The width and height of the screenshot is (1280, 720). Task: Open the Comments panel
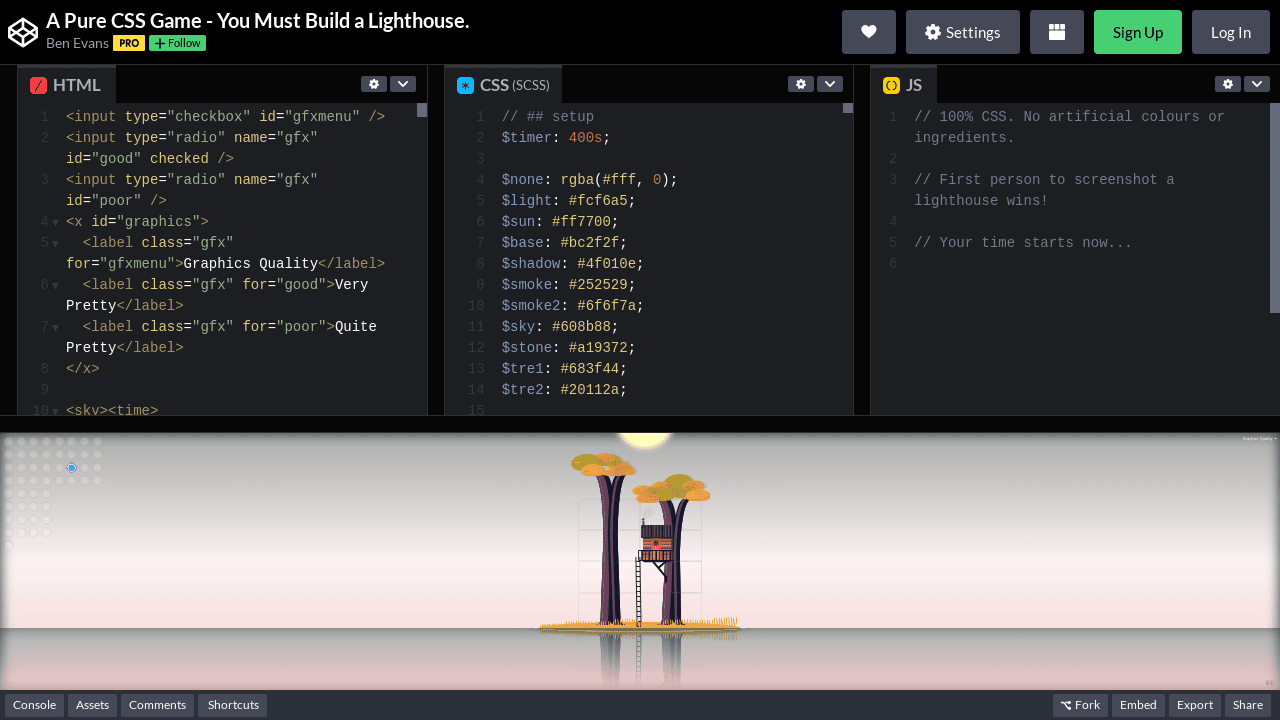[157, 705]
